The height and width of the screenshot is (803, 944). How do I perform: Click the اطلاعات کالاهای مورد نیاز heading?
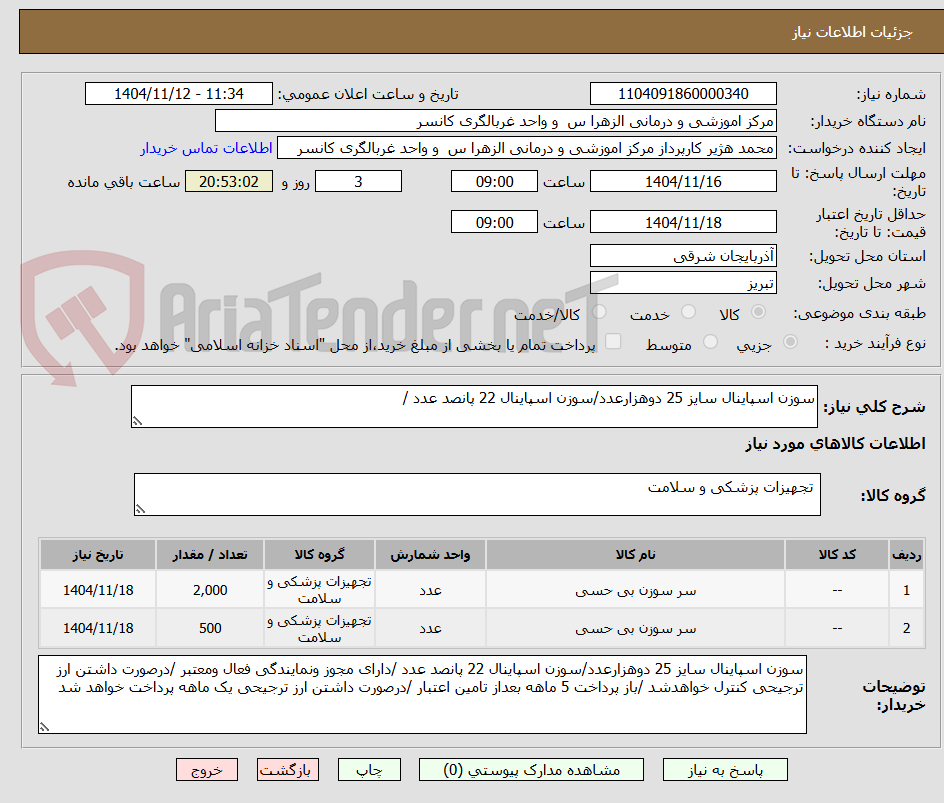tap(835, 444)
